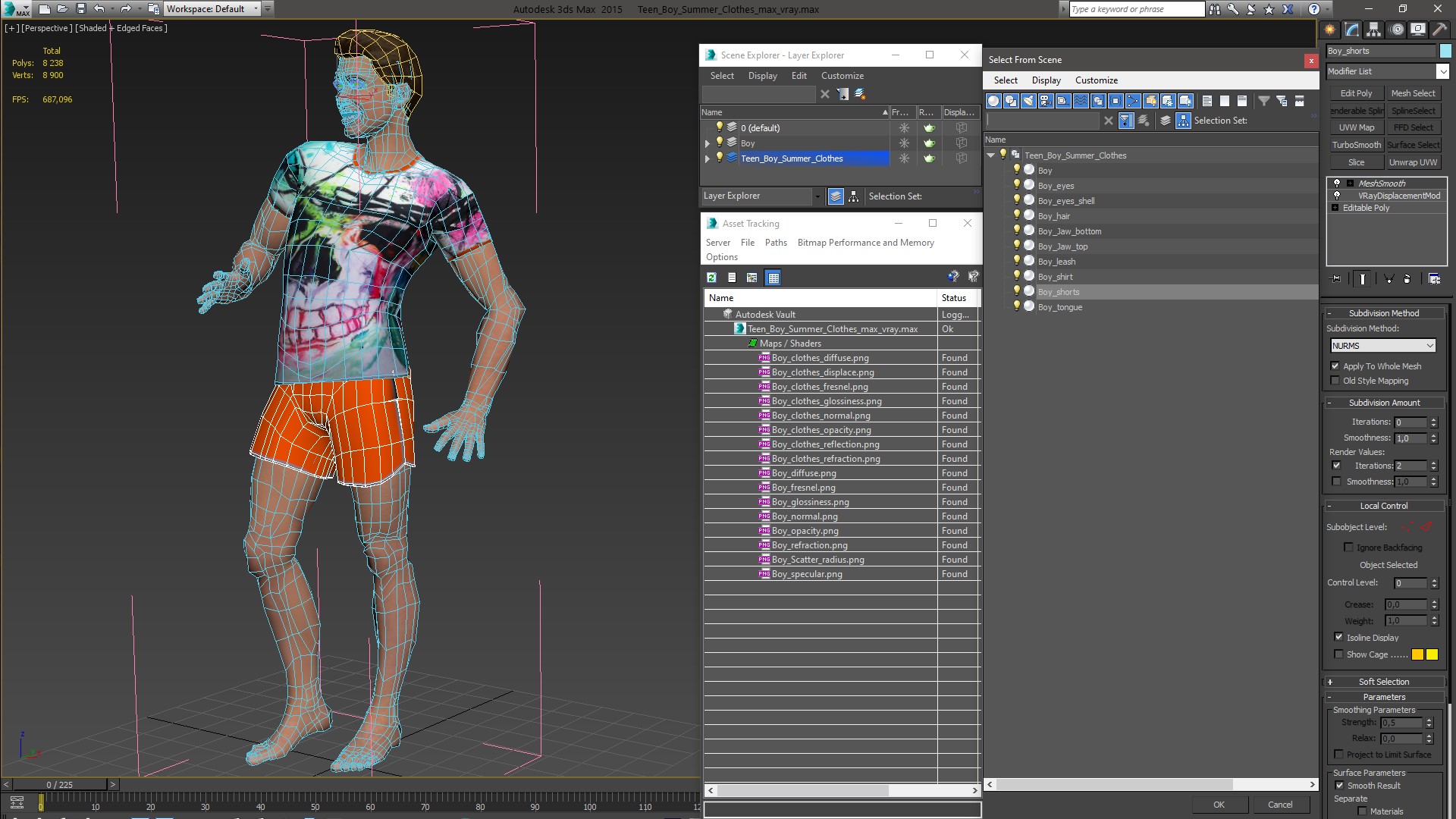Refresh the Asset Tracking list

tap(711, 278)
